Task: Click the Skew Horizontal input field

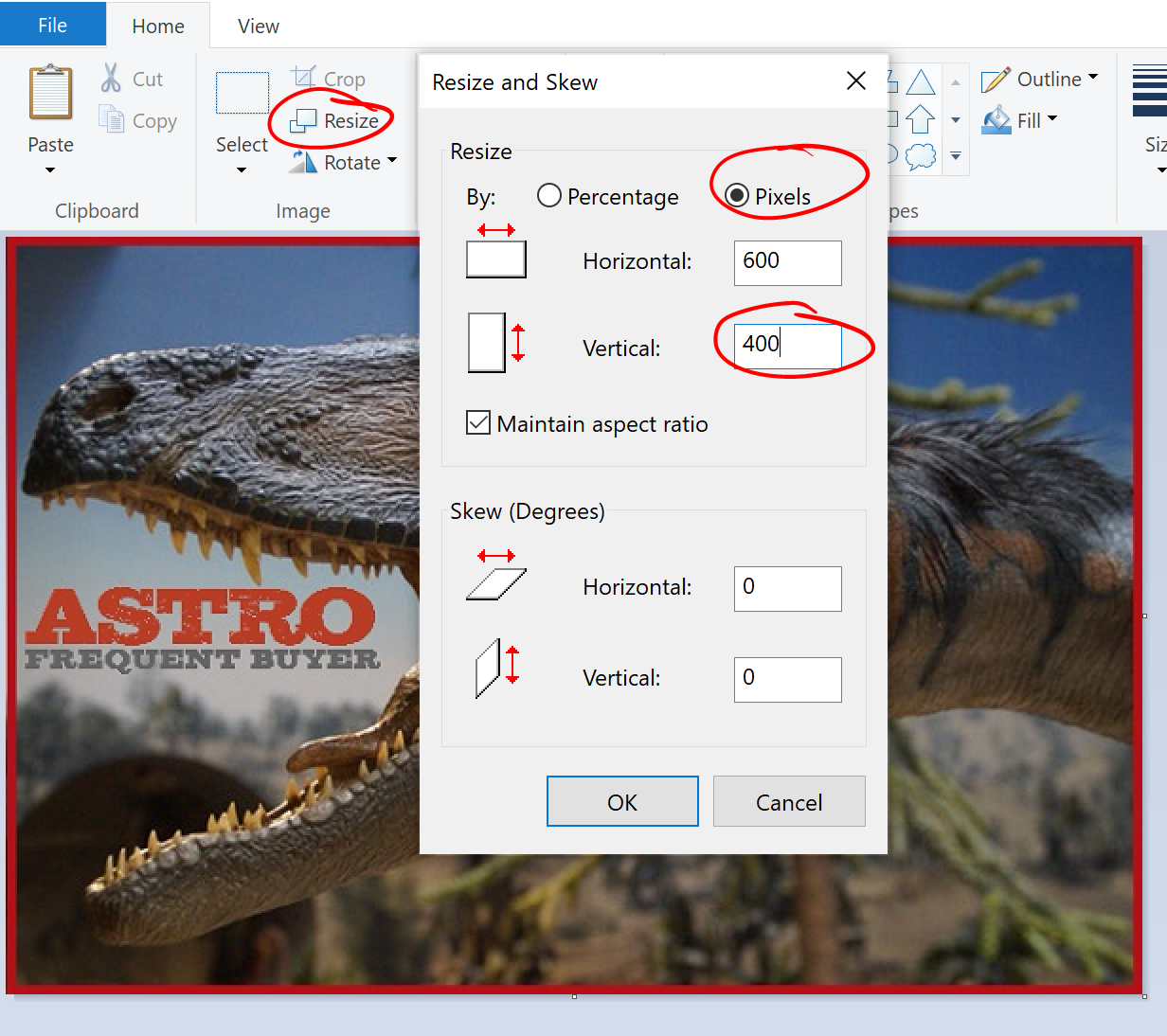Action: [788, 588]
